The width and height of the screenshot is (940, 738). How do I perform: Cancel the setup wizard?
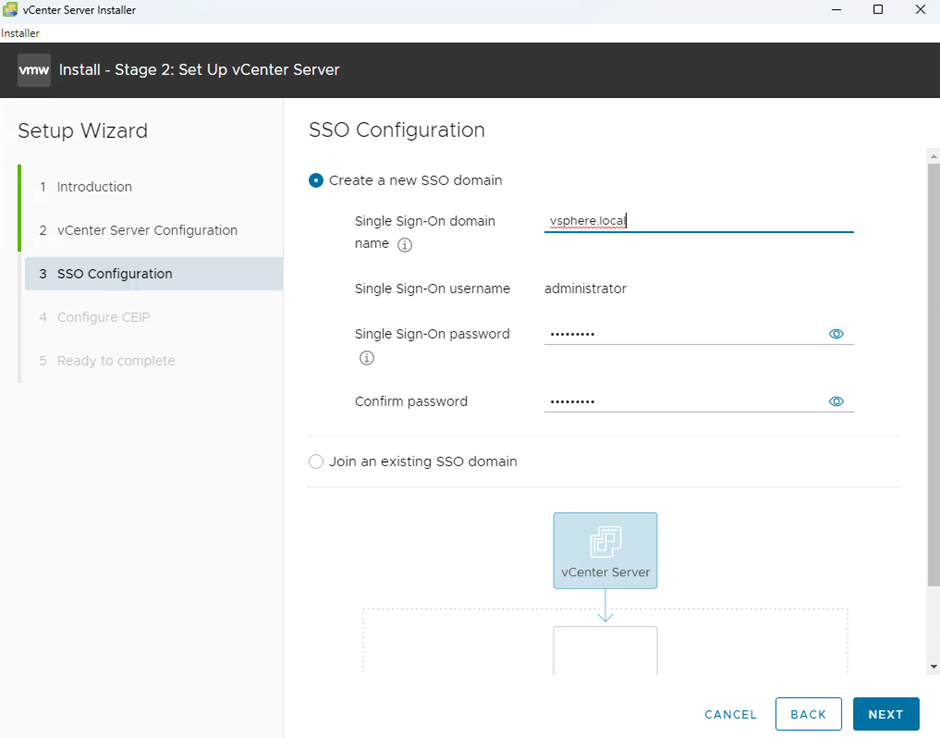tap(730, 714)
